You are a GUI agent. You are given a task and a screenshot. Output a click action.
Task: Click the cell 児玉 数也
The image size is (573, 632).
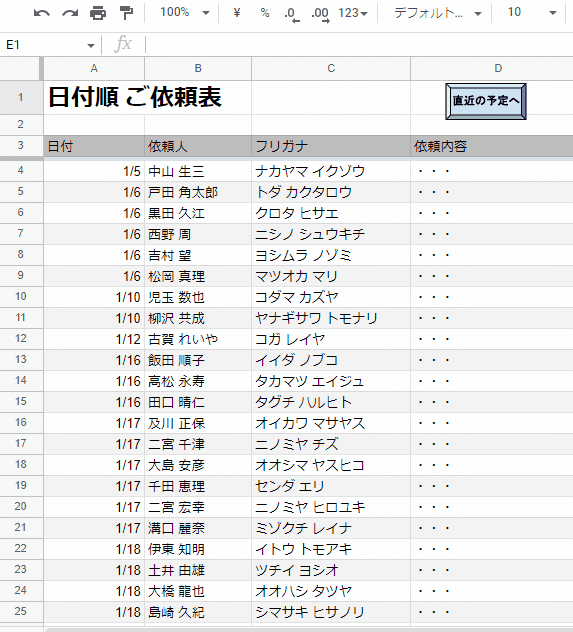pos(198,297)
